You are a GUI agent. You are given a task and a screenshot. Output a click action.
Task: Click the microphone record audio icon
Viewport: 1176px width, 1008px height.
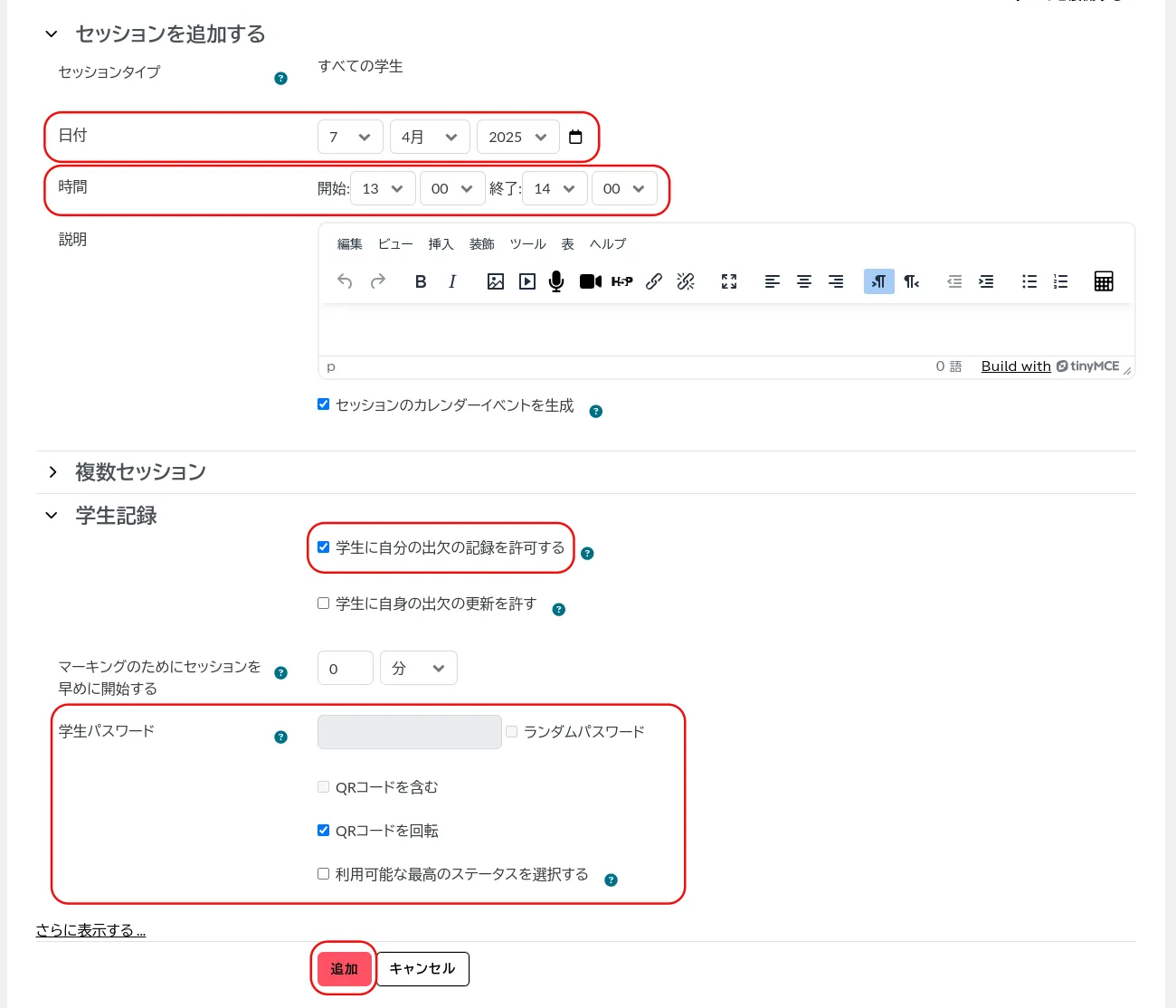[556, 281]
